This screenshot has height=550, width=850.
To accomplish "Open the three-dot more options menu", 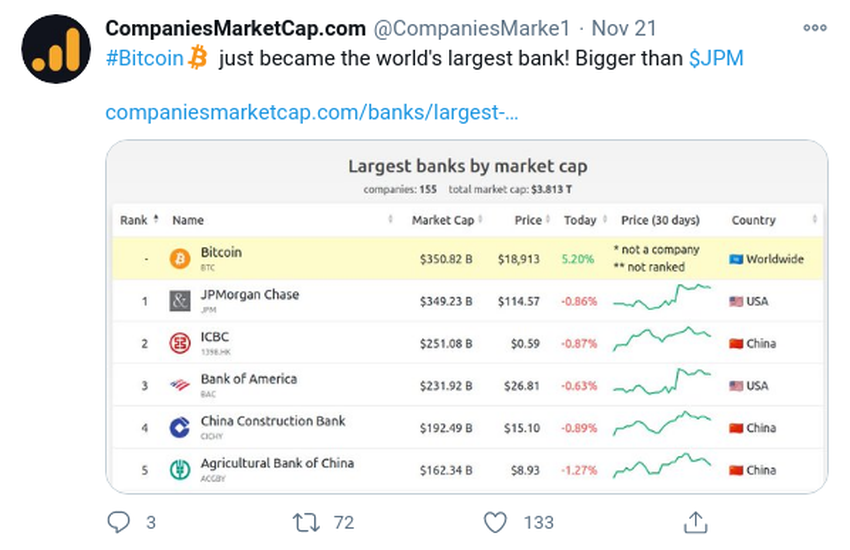I will [815, 28].
